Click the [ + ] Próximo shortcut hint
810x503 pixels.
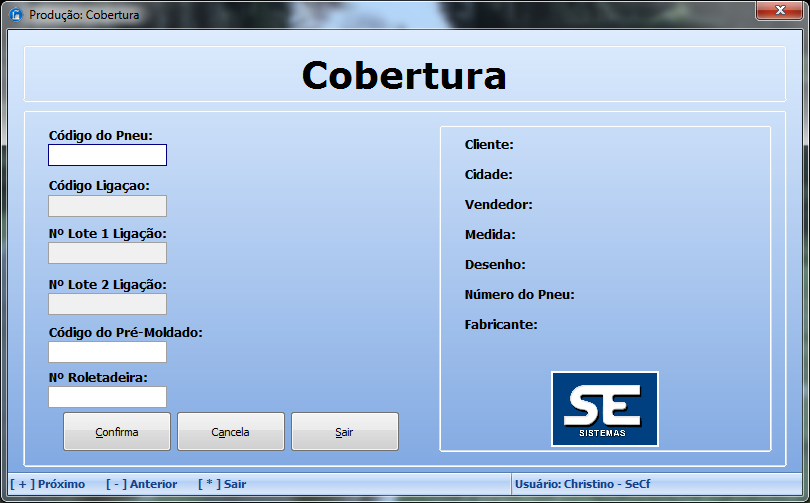[48, 484]
